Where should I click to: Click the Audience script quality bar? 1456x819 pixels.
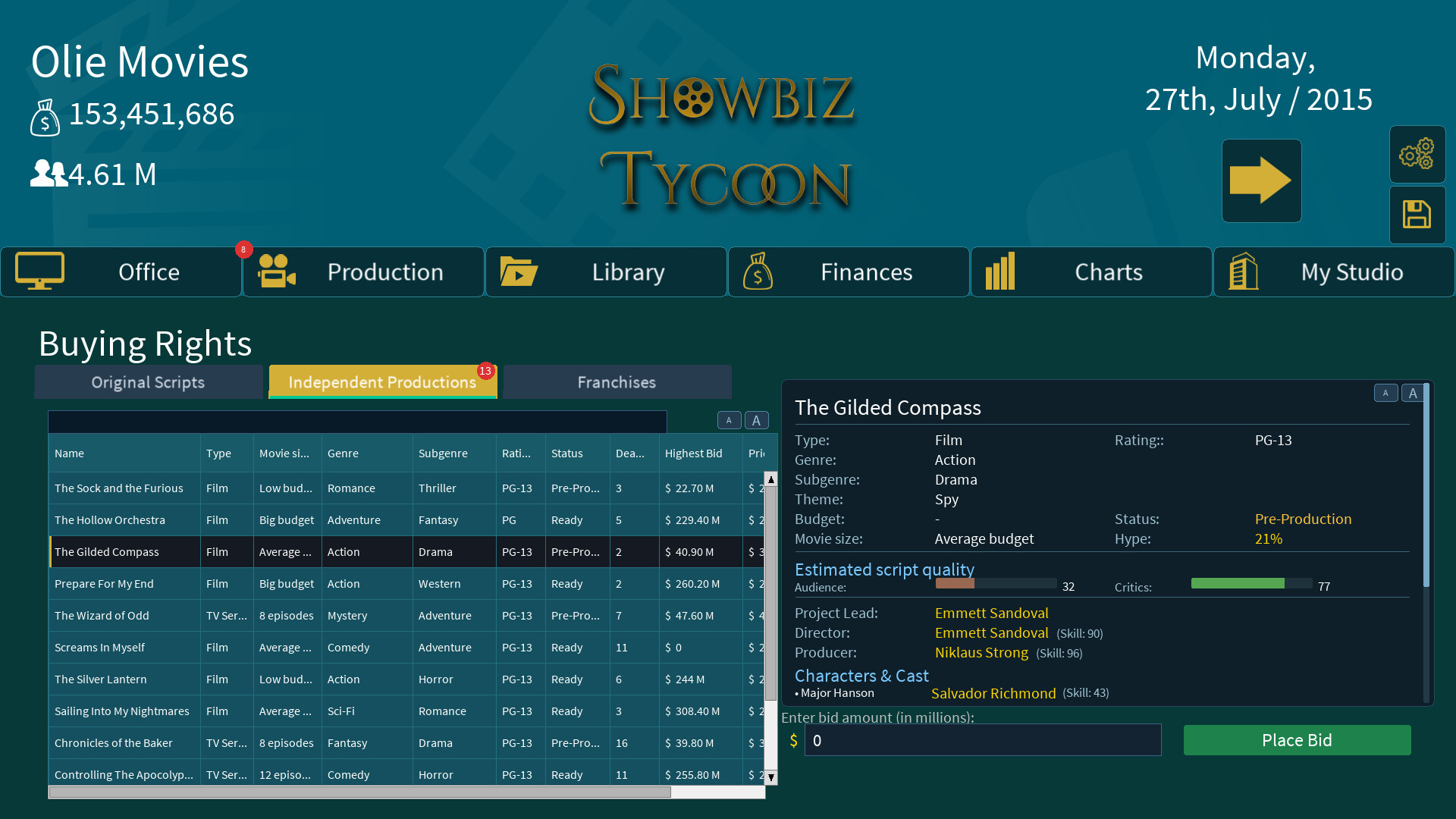996,583
